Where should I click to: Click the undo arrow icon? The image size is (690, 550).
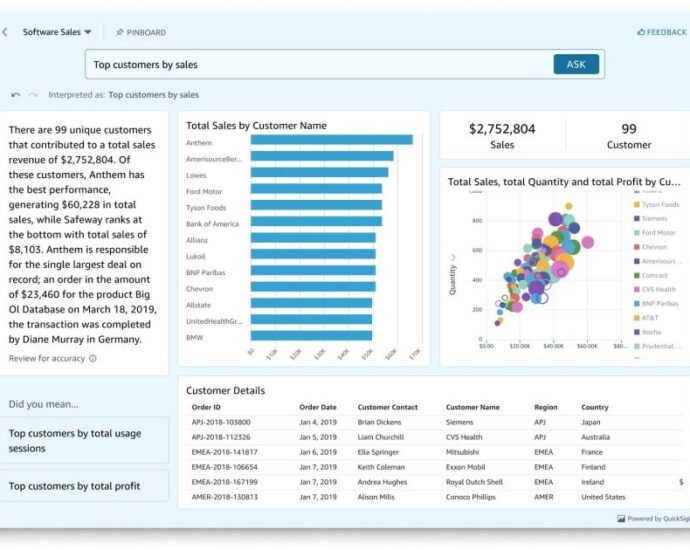[16, 95]
